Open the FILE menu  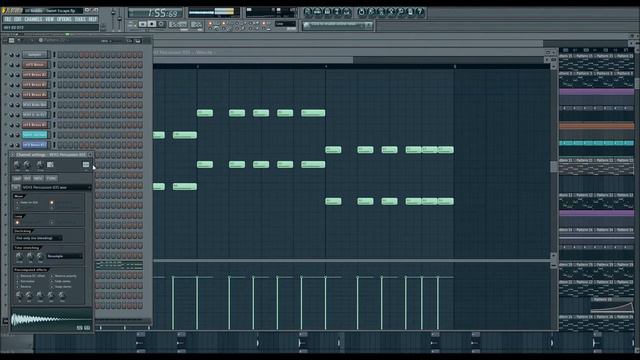[x=7, y=19]
